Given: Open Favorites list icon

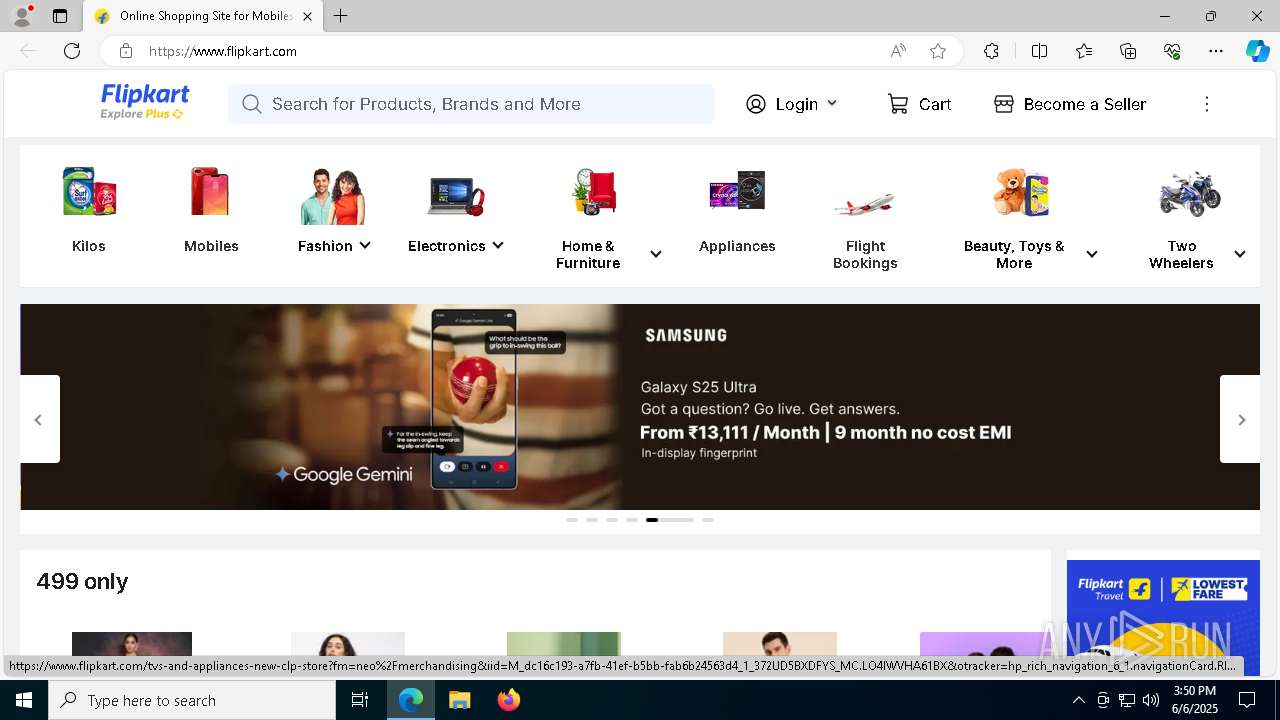Looking at the screenshot, I should click(1084, 51).
